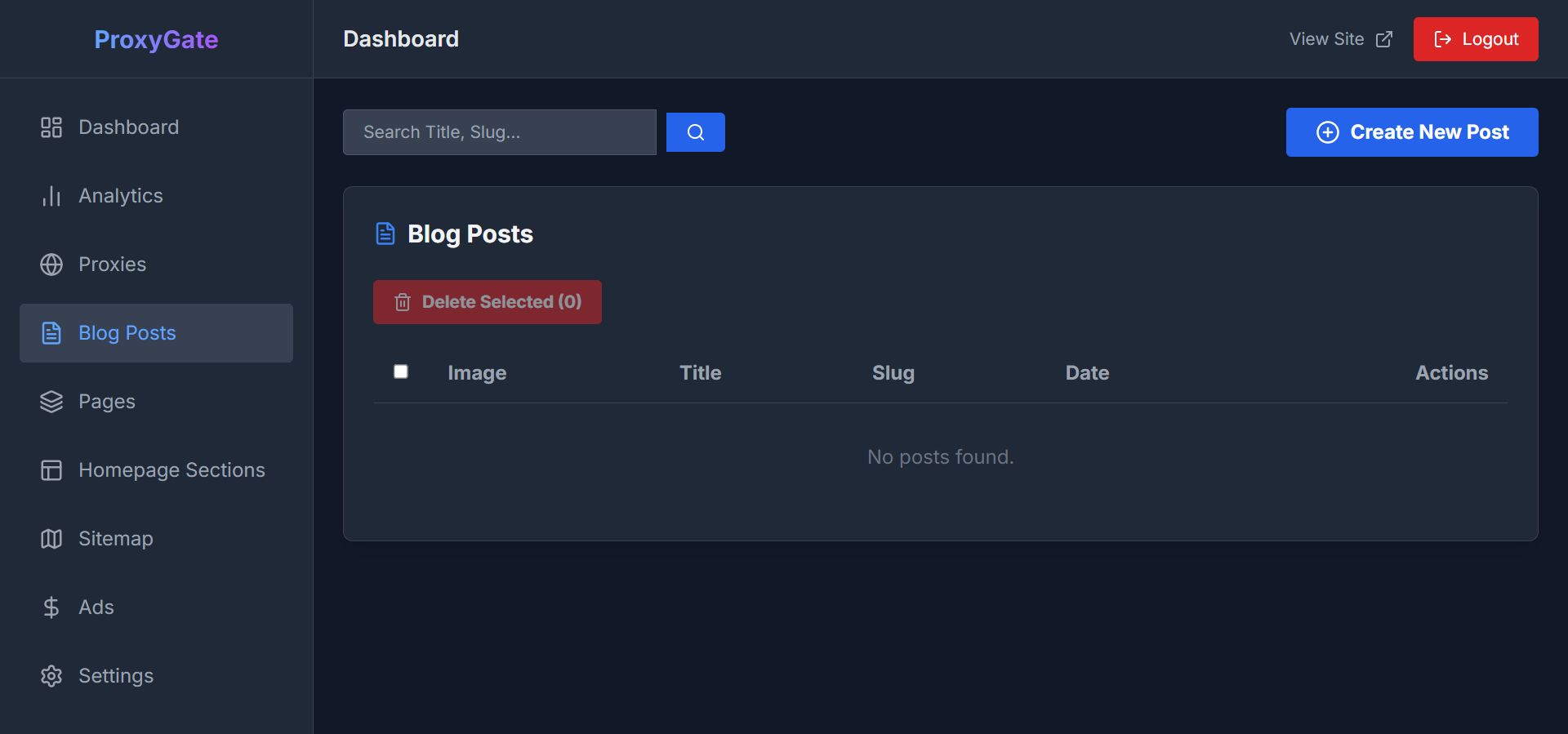Click the Pages layers icon
1568x734 pixels.
pyautogui.click(x=51, y=402)
